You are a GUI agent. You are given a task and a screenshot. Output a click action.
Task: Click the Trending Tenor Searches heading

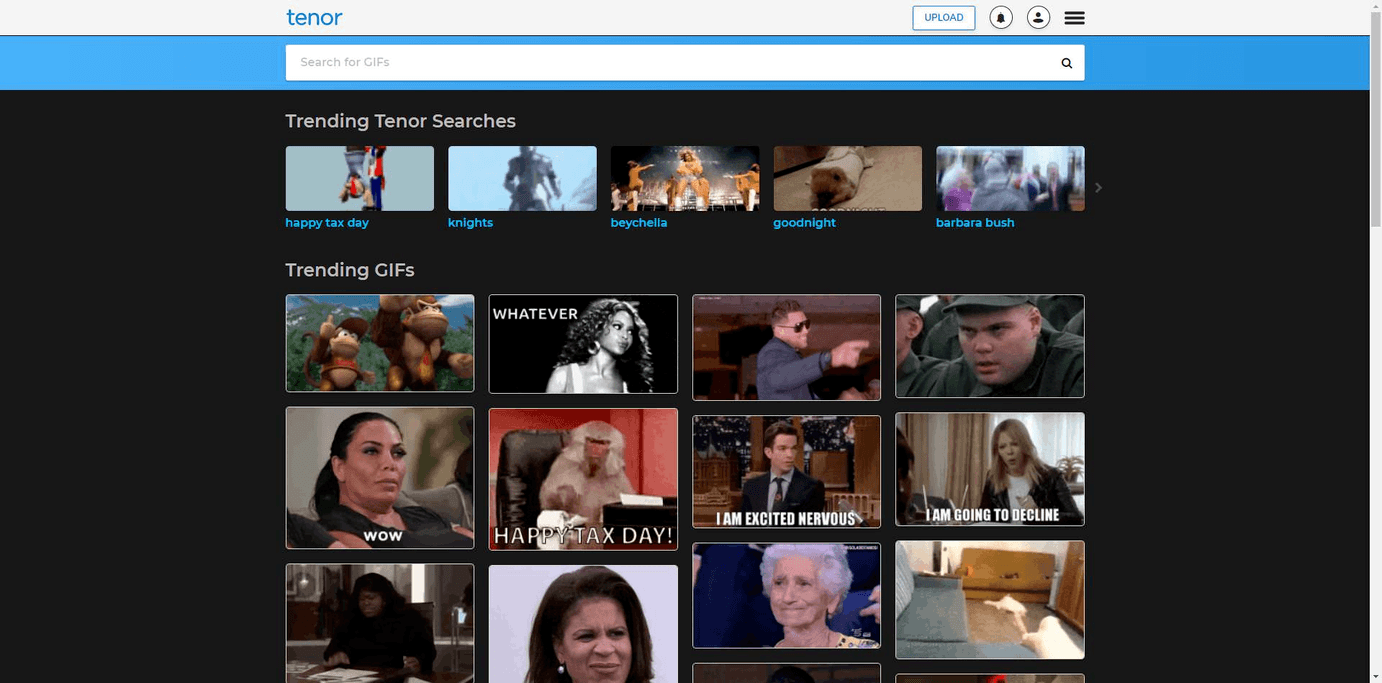(x=400, y=121)
